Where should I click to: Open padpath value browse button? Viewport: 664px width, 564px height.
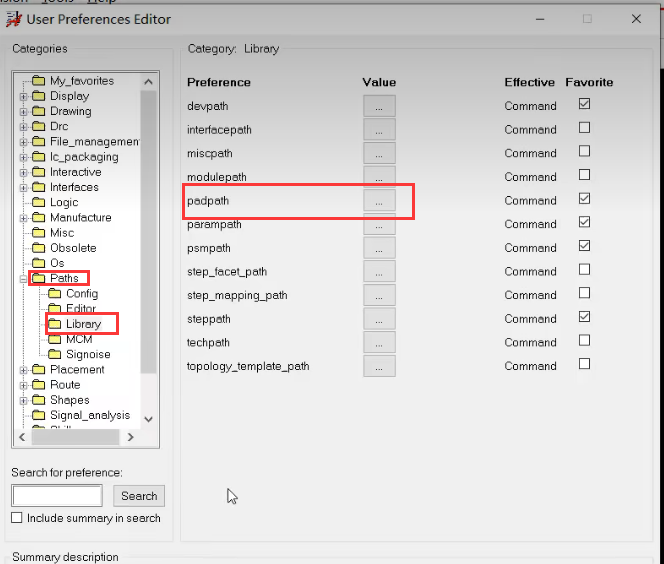click(x=379, y=200)
